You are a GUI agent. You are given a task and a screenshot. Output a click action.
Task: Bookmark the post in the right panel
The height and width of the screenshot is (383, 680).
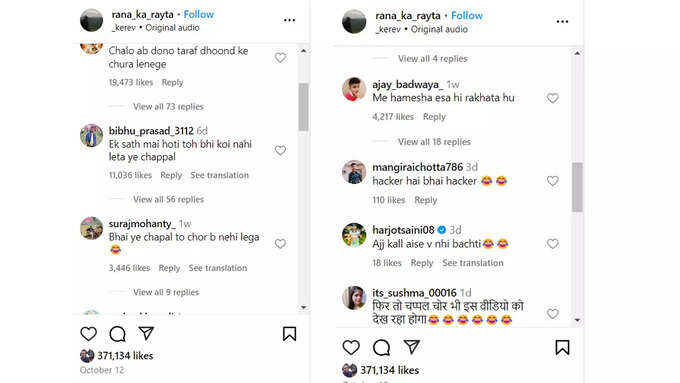(x=562, y=347)
